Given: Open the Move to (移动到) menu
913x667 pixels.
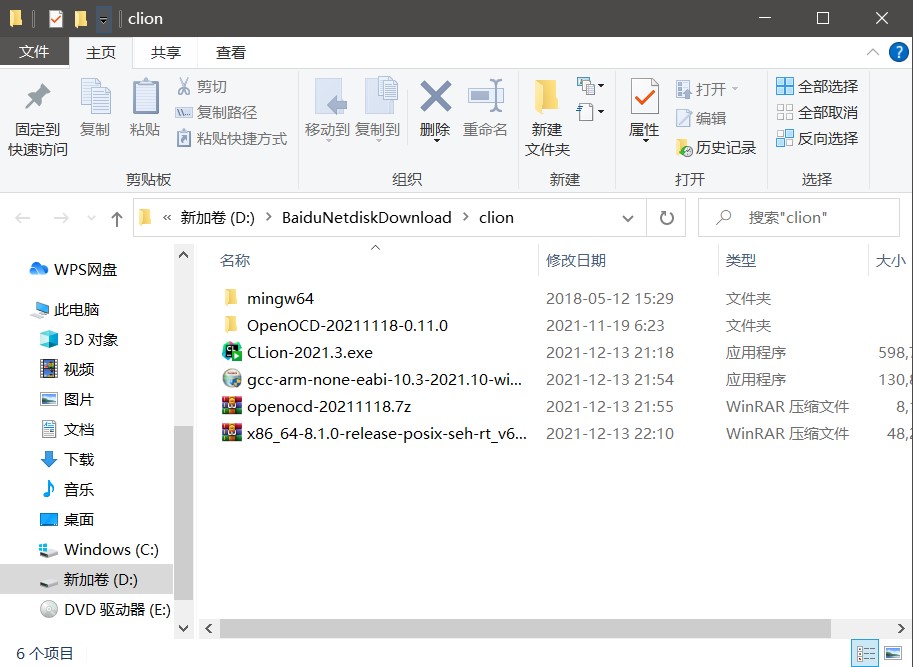Looking at the screenshot, I should click(x=328, y=109).
